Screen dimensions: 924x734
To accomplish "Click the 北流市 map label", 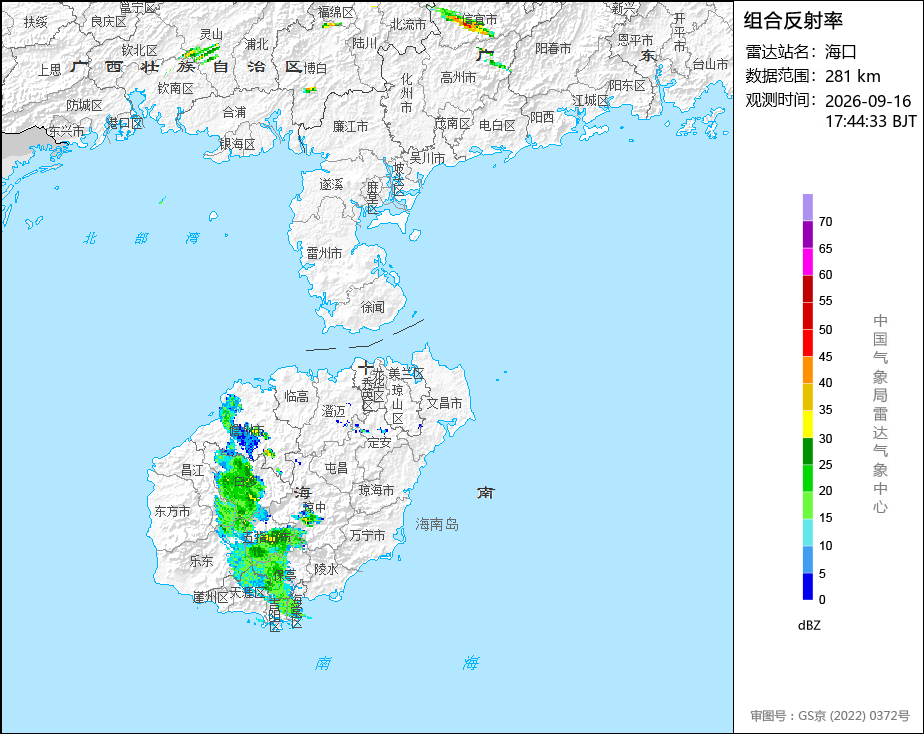I will (x=408, y=24).
